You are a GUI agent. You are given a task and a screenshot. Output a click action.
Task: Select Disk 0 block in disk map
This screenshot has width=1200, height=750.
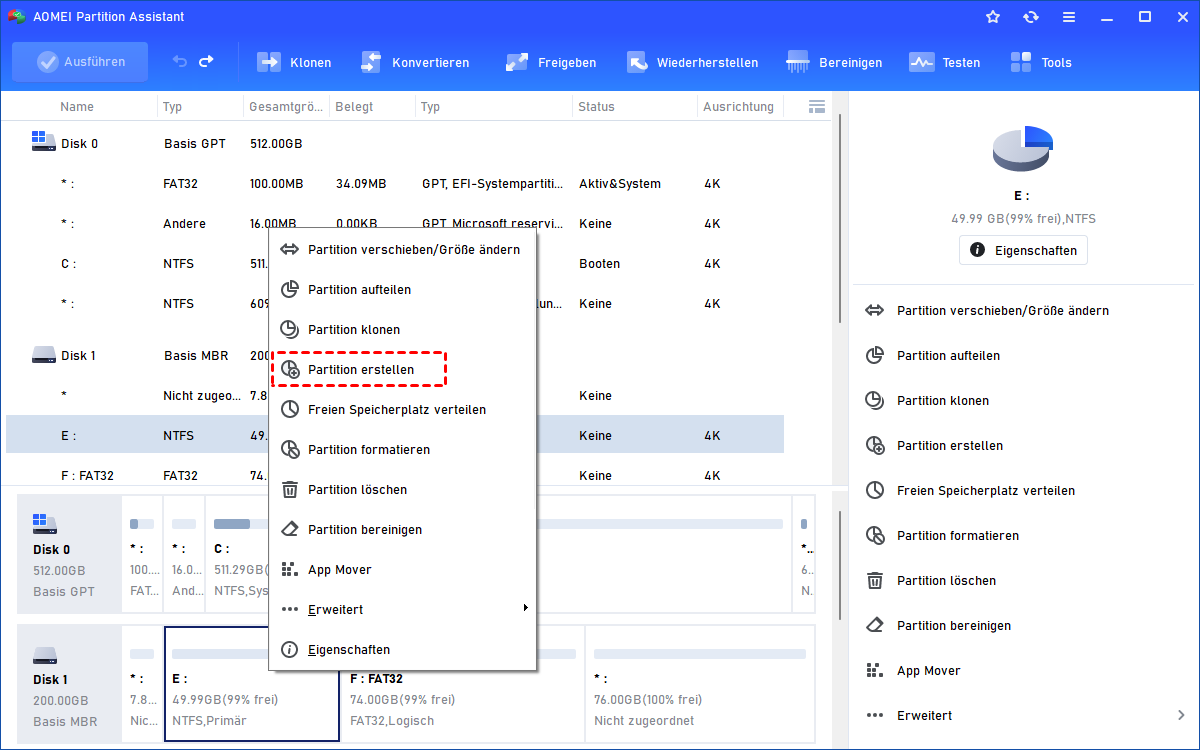pyautogui.click(x=69, y=553)
